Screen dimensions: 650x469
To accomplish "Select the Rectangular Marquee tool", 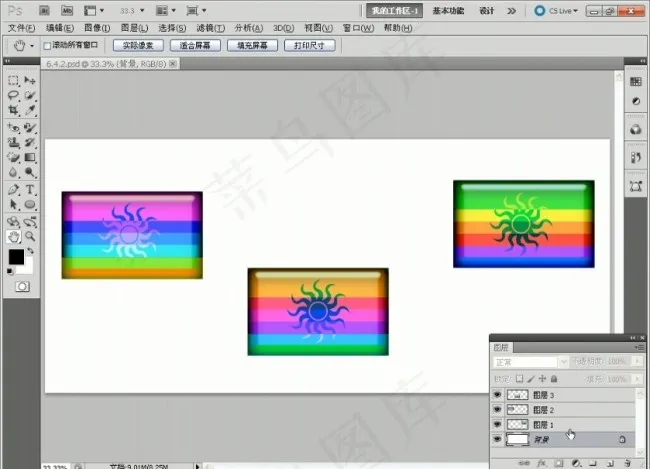I will pyautogui.click(x=14, y=80).
